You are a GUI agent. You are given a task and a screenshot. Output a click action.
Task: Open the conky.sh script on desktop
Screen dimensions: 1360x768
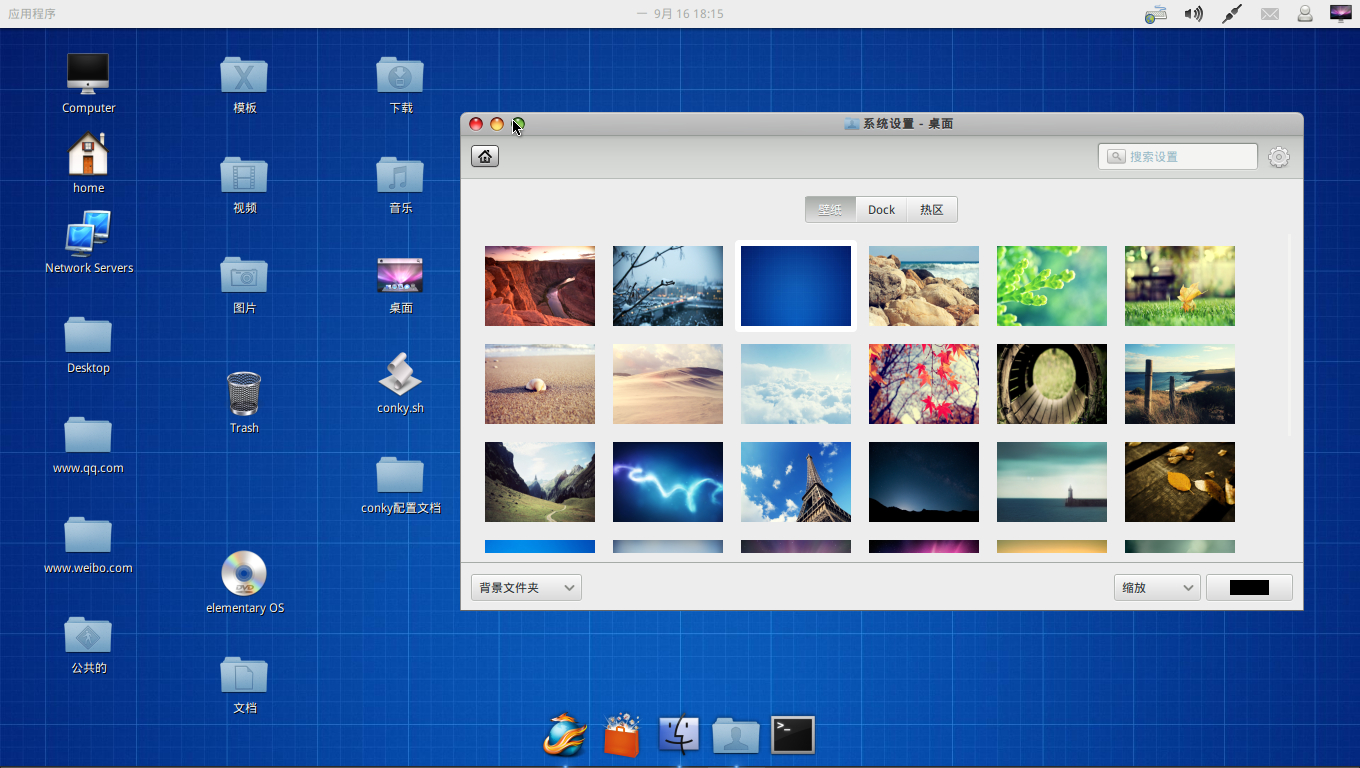pos(400,375)
